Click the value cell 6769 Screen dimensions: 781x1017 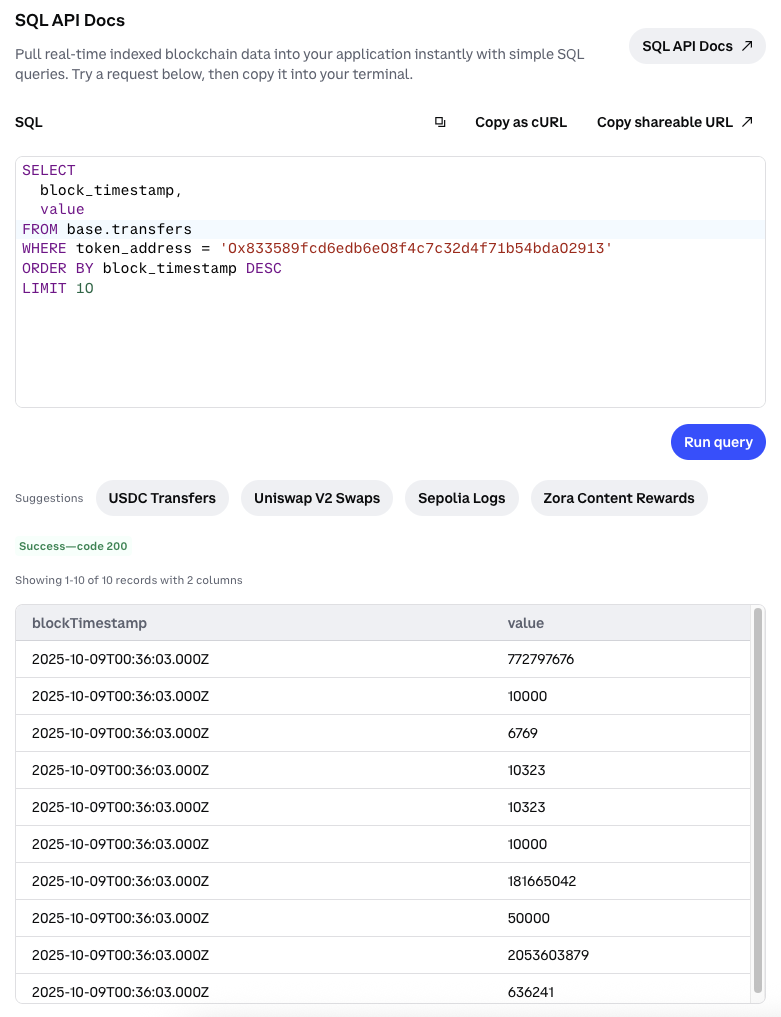tap(522, 734)
